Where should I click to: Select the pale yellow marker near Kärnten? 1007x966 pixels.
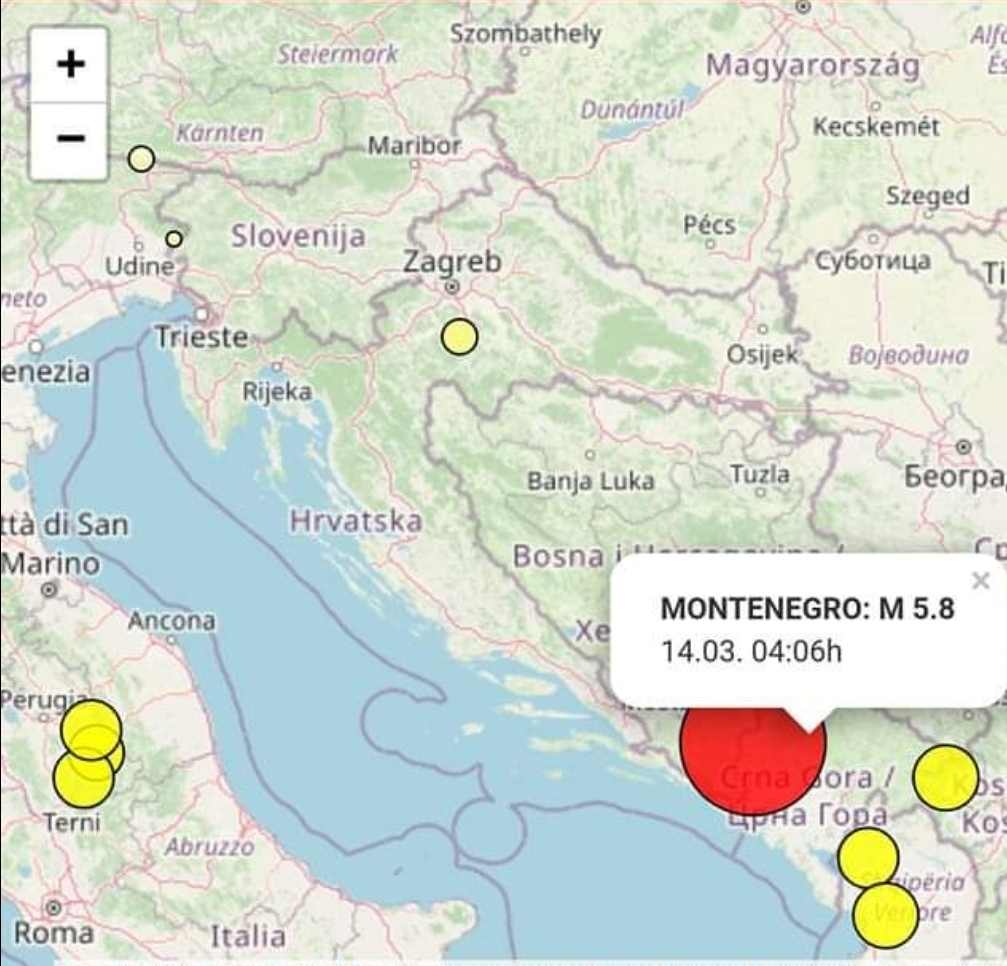pos(140,157)
